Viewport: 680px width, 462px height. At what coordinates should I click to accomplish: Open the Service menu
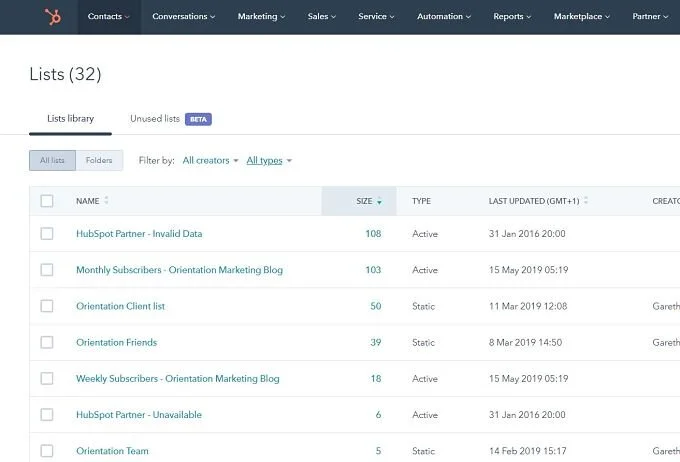[376, 16]
